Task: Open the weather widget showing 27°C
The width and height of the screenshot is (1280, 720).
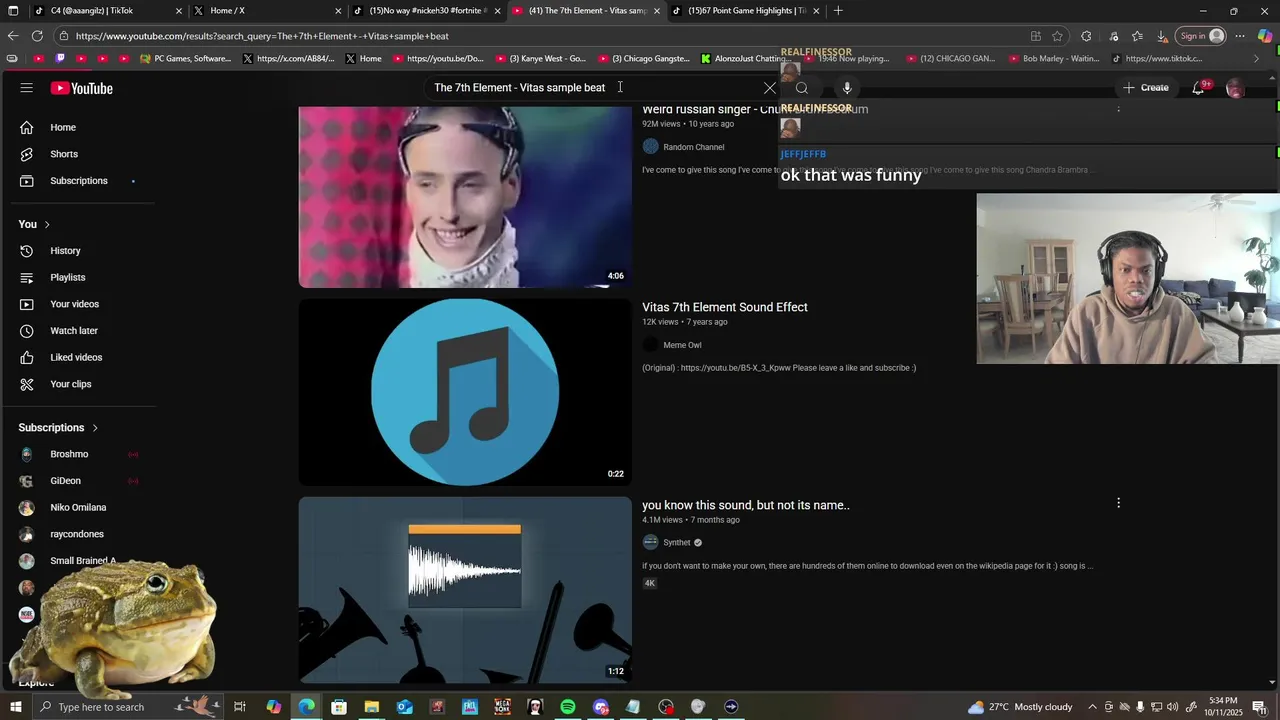Action: (1020, 707)
